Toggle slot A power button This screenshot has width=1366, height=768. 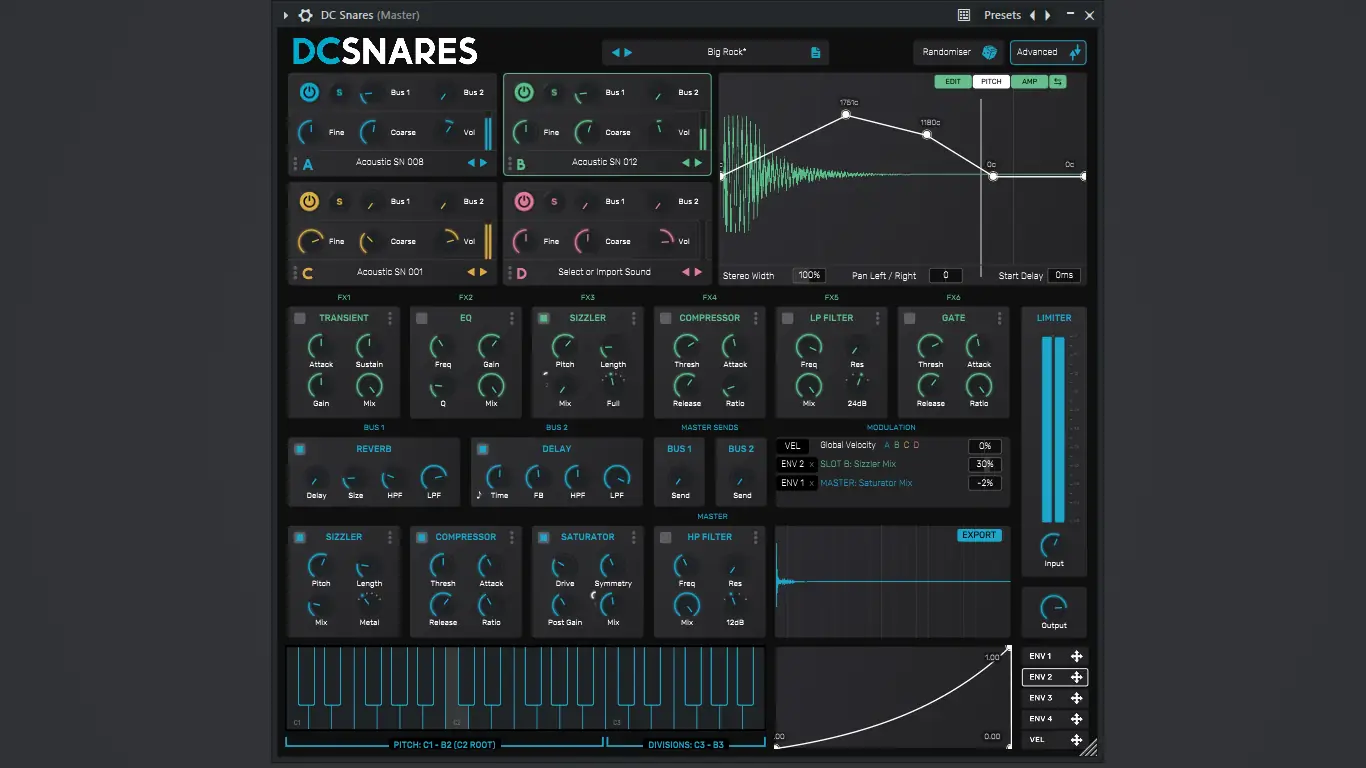[x=309, y=93]
